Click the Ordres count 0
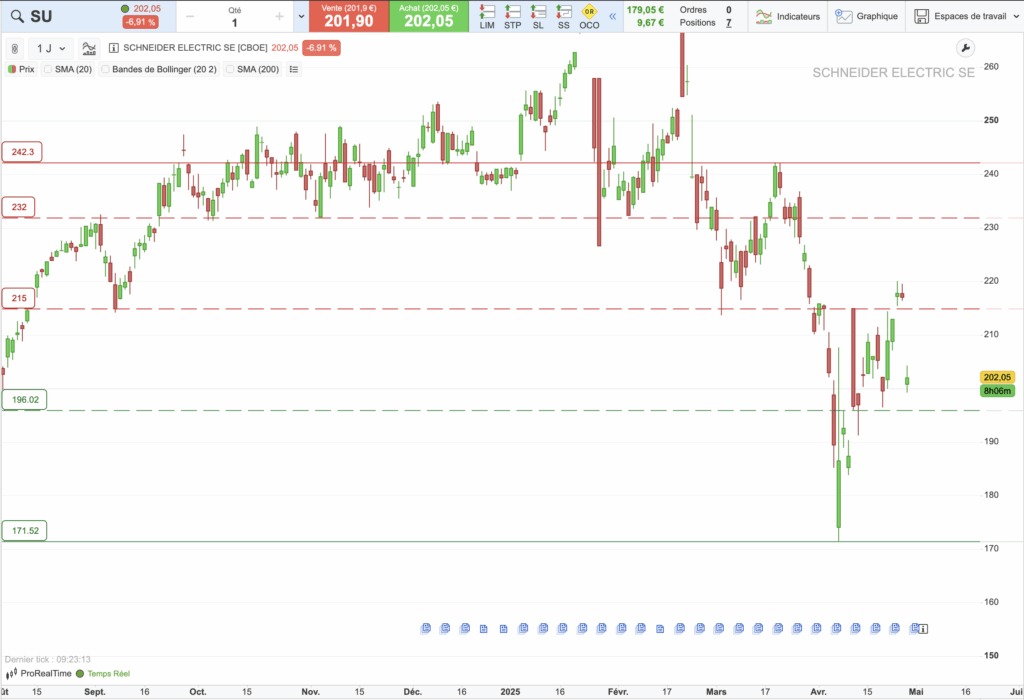1024x700 pixels. [x=729, y=10]
